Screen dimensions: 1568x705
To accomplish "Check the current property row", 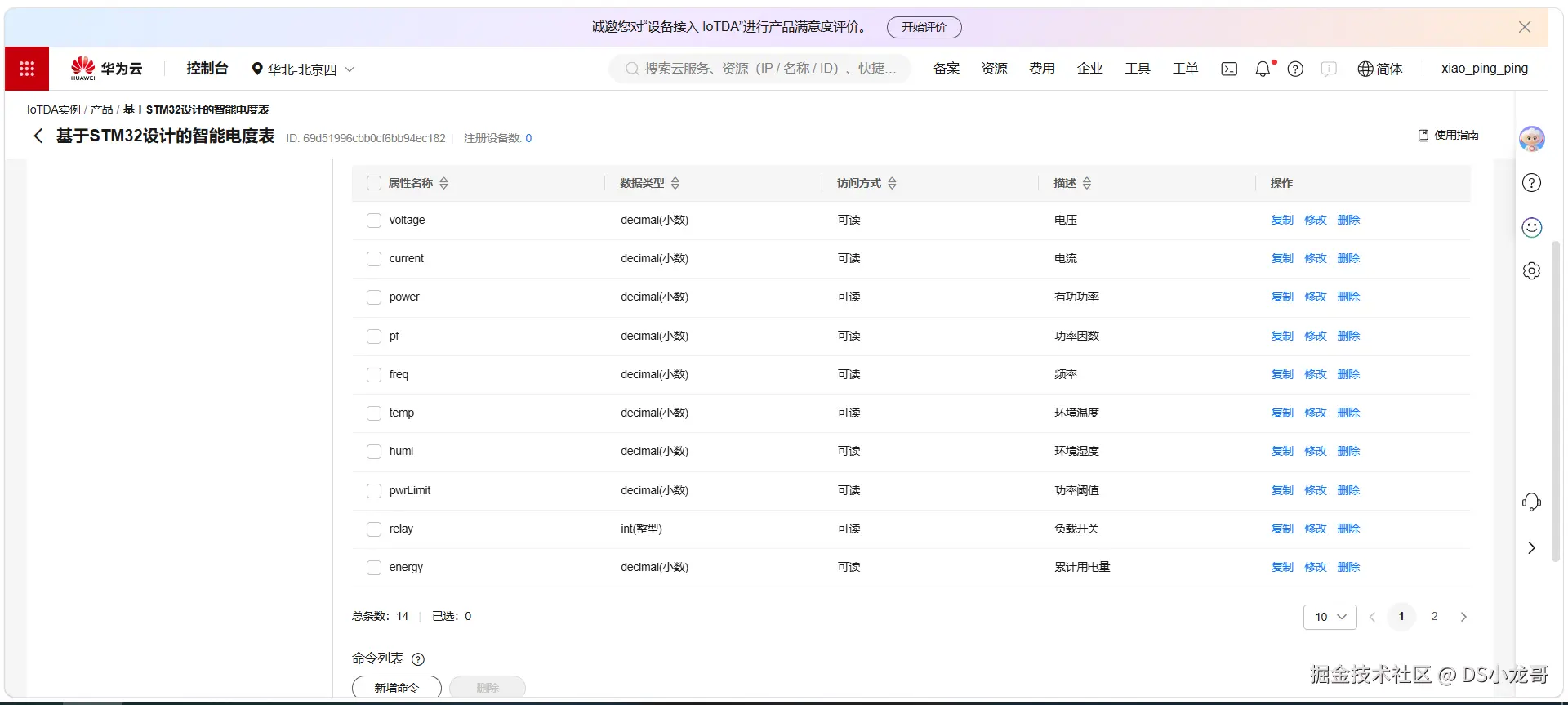I will click(x=374, y=259).
